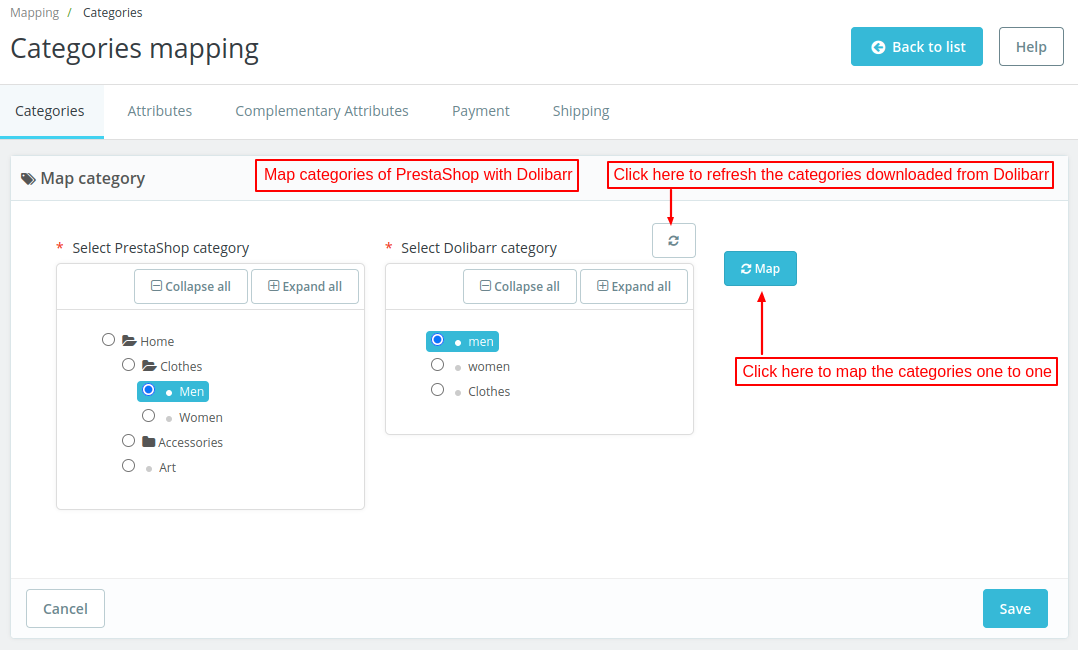Screen dimensions: 1078x650
Task: Click the open folder icon beside Home
Action: [129, 341]
